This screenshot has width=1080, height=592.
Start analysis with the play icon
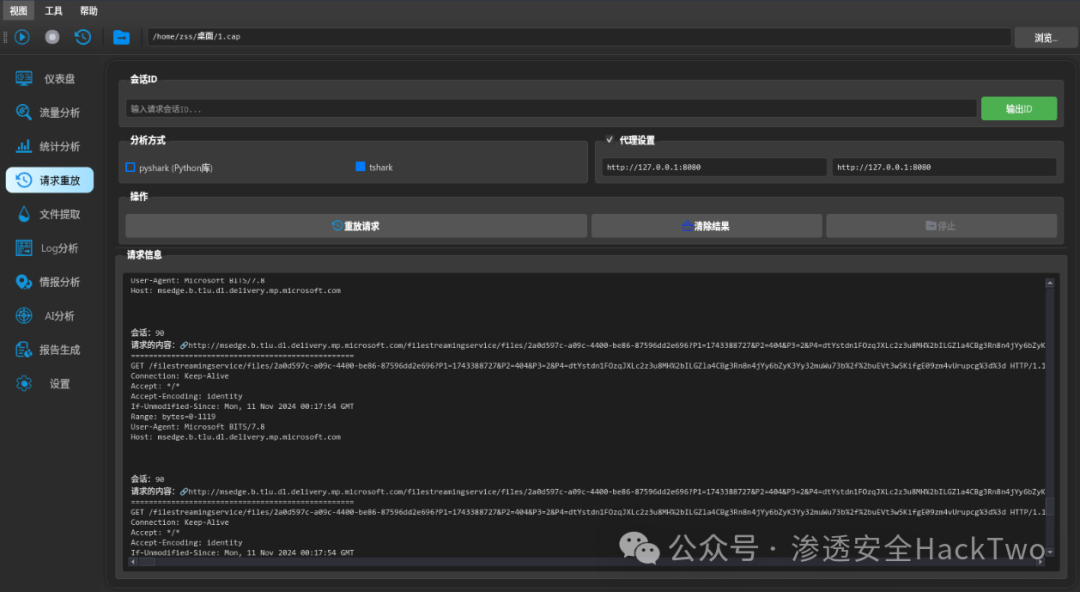(x=22, y=37)
